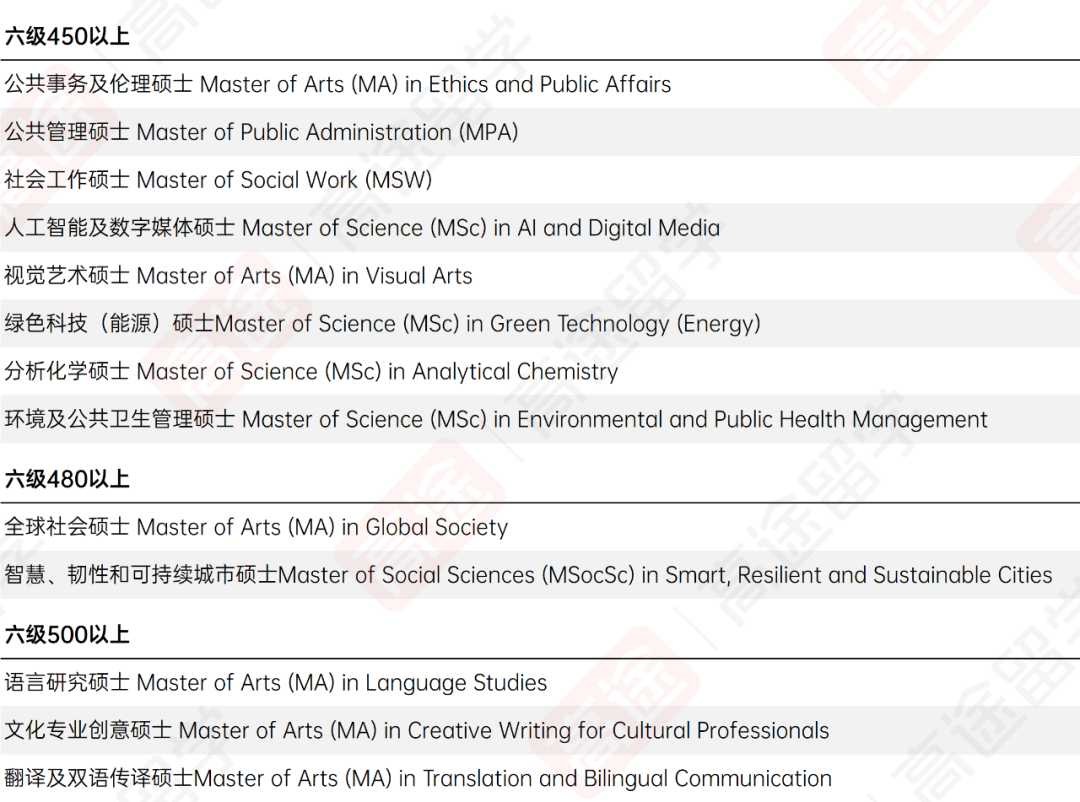
Task: Select the AI and Digital Media program
Action: click(361, 228)
